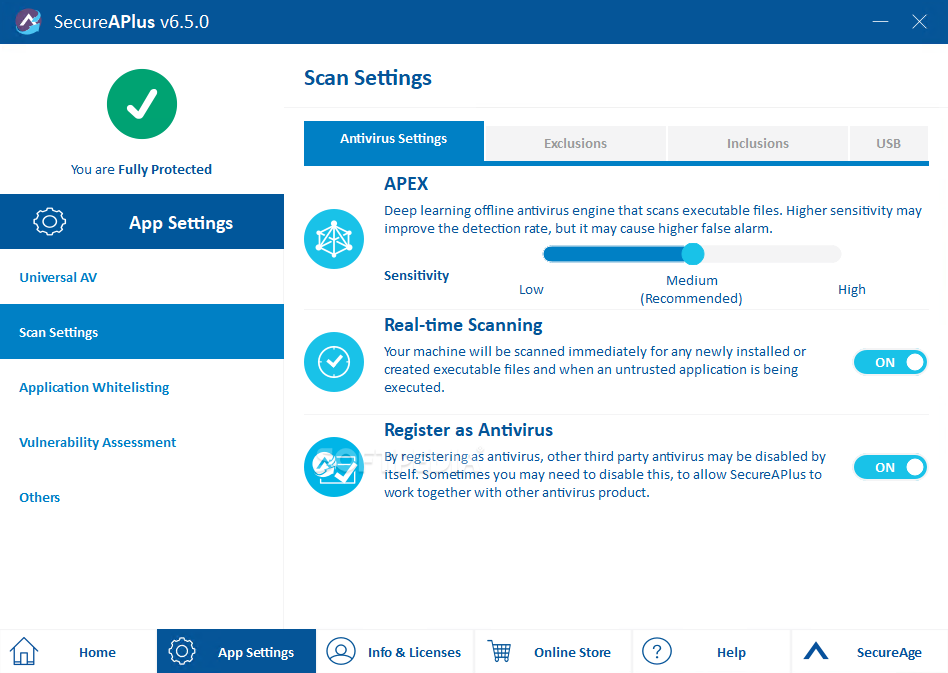Select Universal AV in the sidebar
The image size is (948, 673).
click(x=142, y=277)
